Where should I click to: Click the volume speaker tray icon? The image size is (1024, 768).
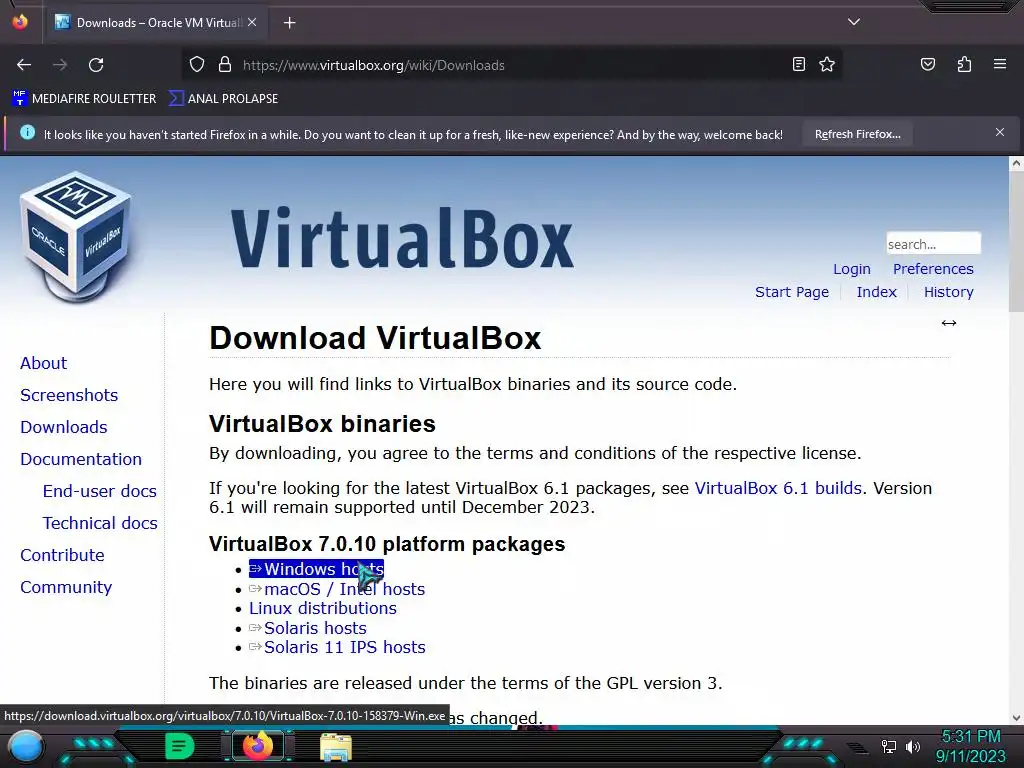[x=912, y=746]
